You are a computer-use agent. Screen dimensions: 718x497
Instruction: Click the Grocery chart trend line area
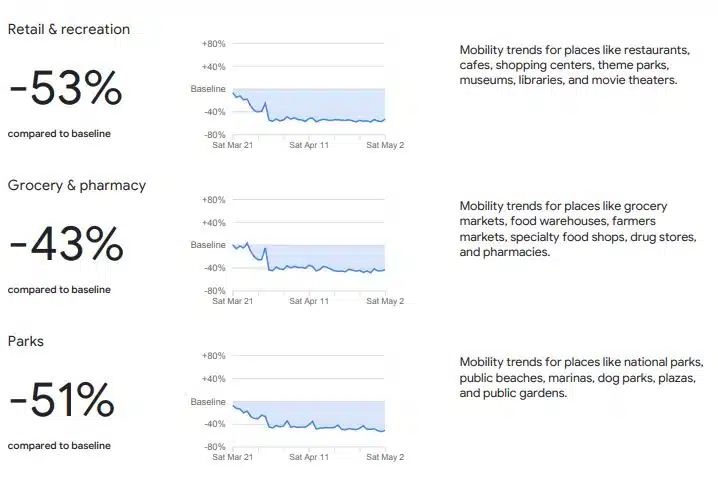point(309,257)
